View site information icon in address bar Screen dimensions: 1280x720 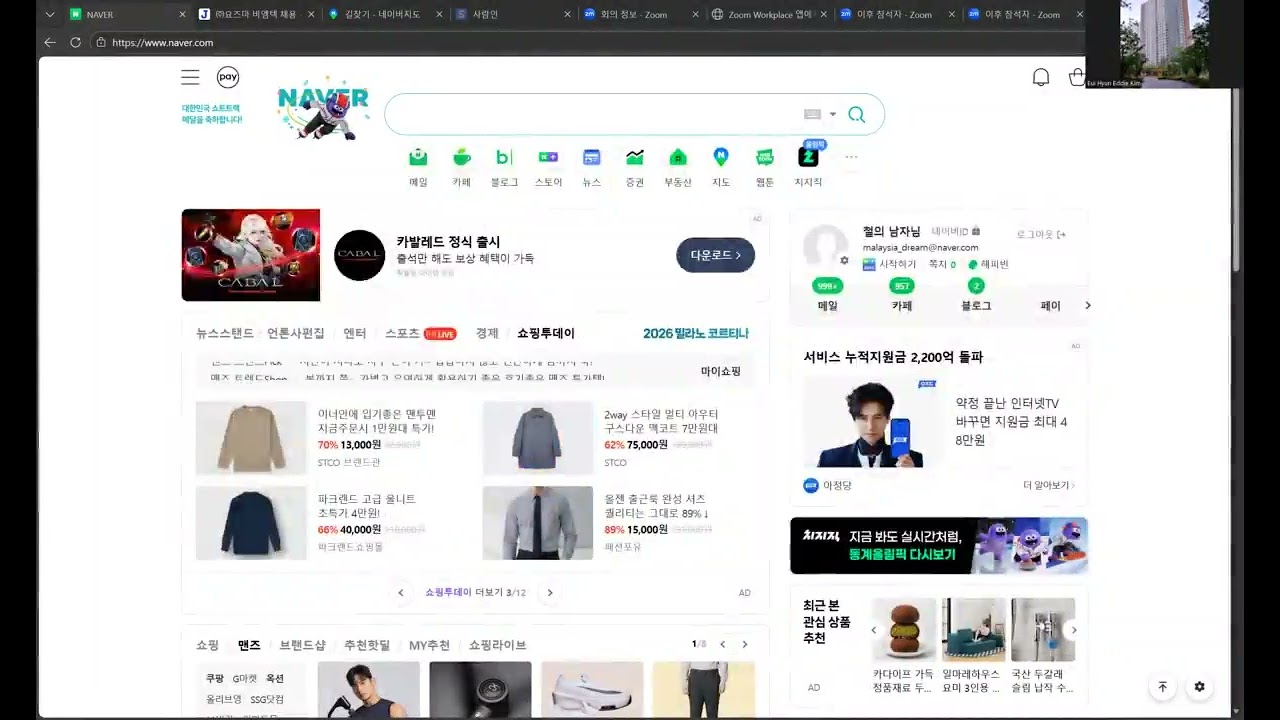pos(101,43)
